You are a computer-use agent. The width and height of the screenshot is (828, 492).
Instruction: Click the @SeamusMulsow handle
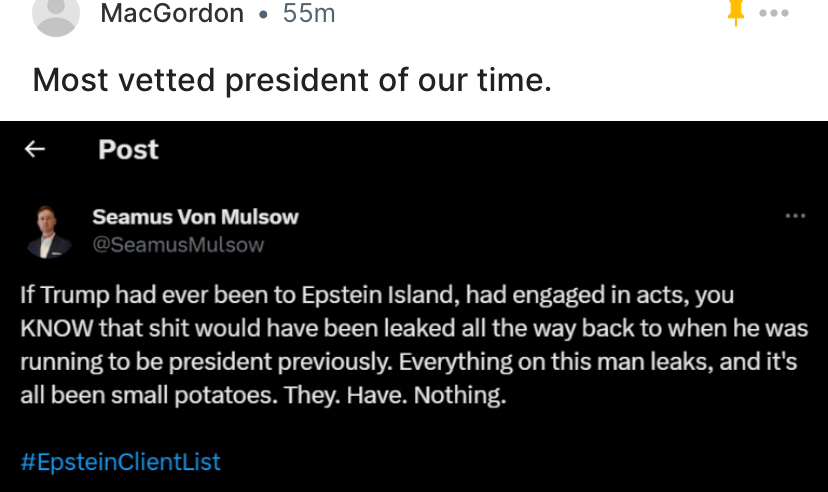(178, 244)
